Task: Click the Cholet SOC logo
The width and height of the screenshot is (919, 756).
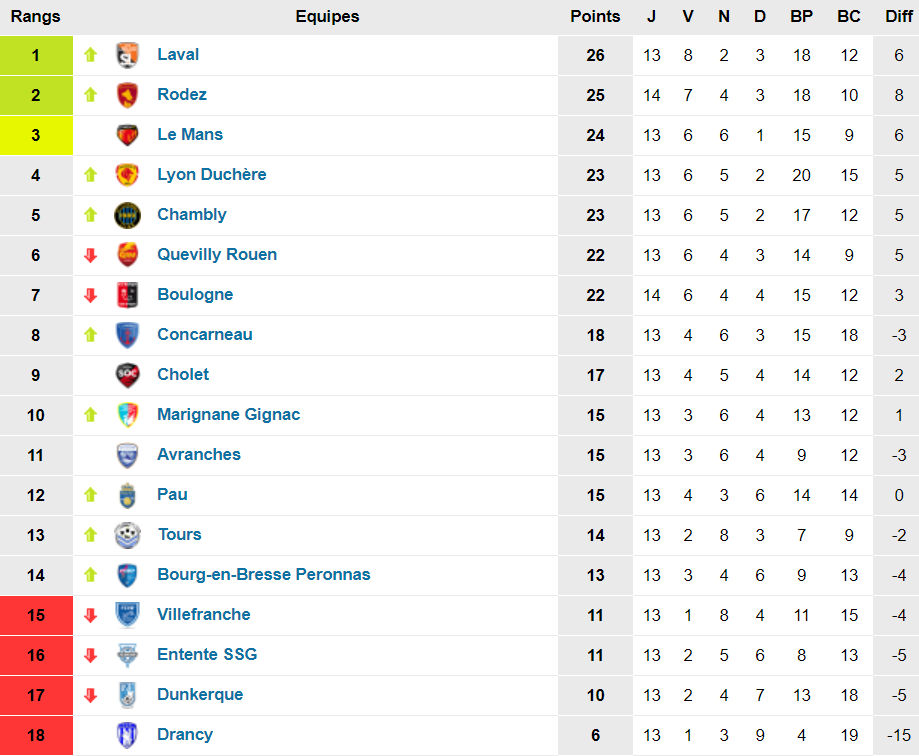Action: 127,375
